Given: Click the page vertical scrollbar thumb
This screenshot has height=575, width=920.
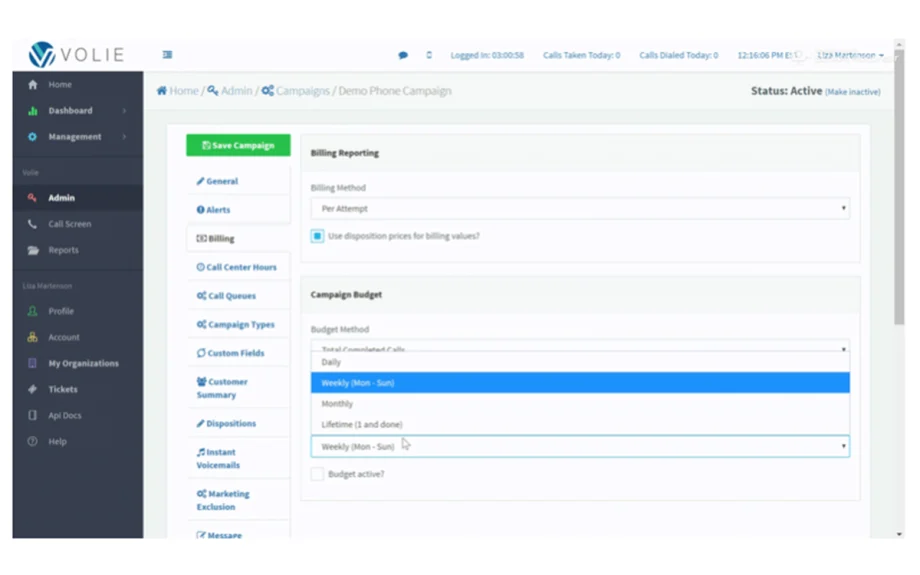Looking at the screenshot, I should (x=899, y=188).
